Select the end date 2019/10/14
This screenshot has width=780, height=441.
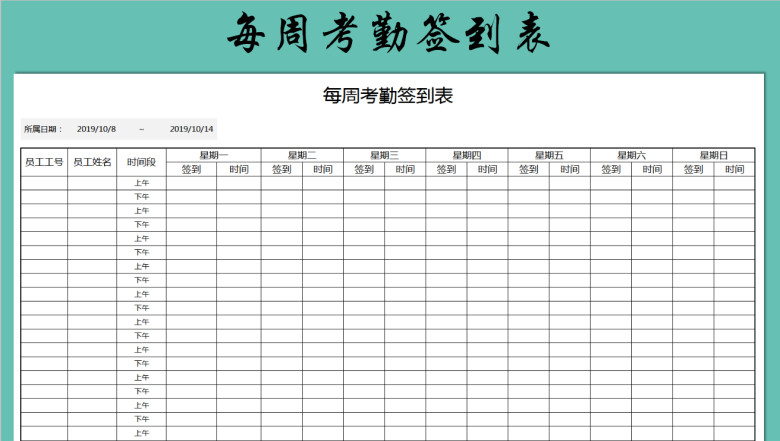[x=192, y=129]
